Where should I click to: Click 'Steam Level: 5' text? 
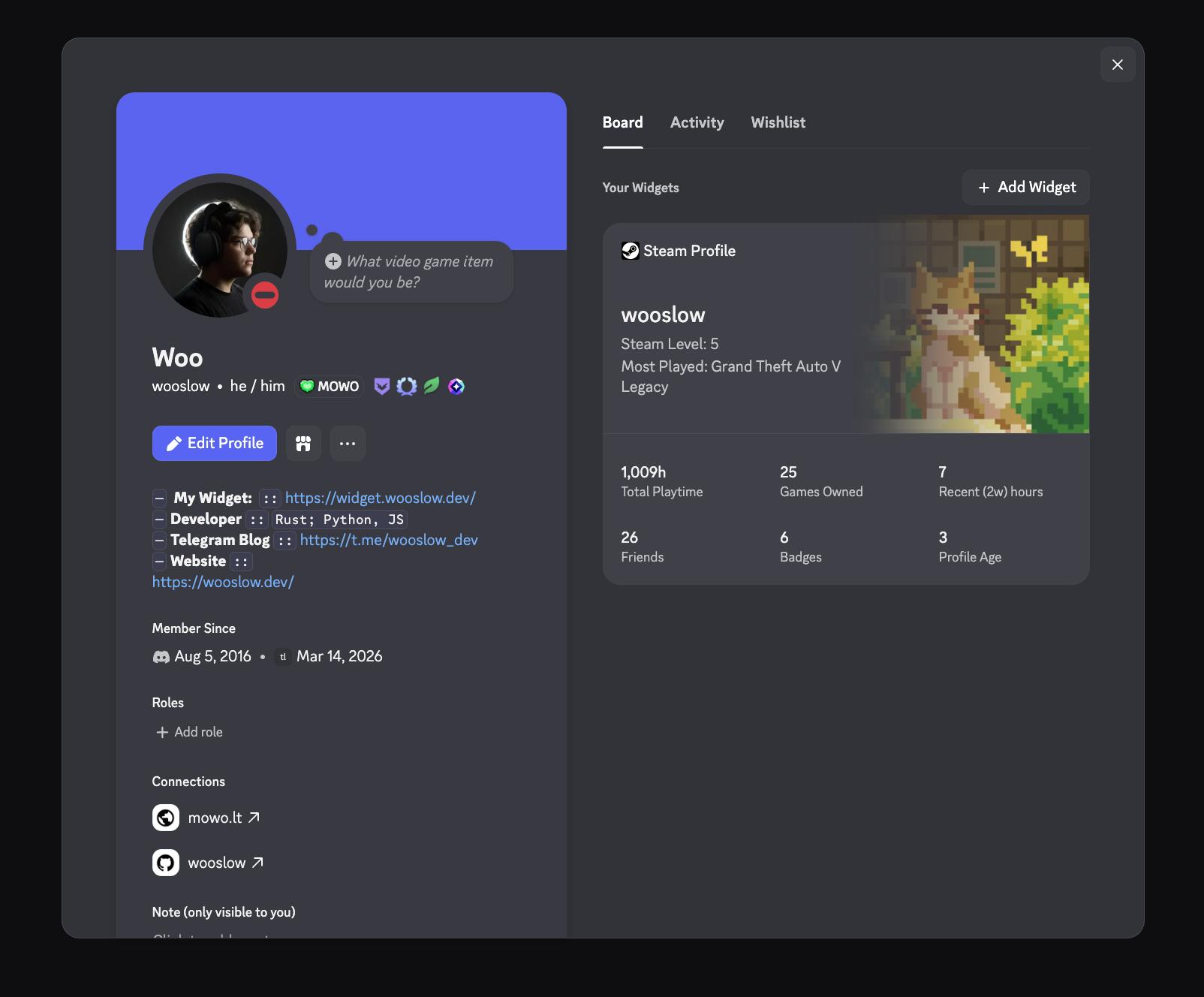click(x=670, y=344)
